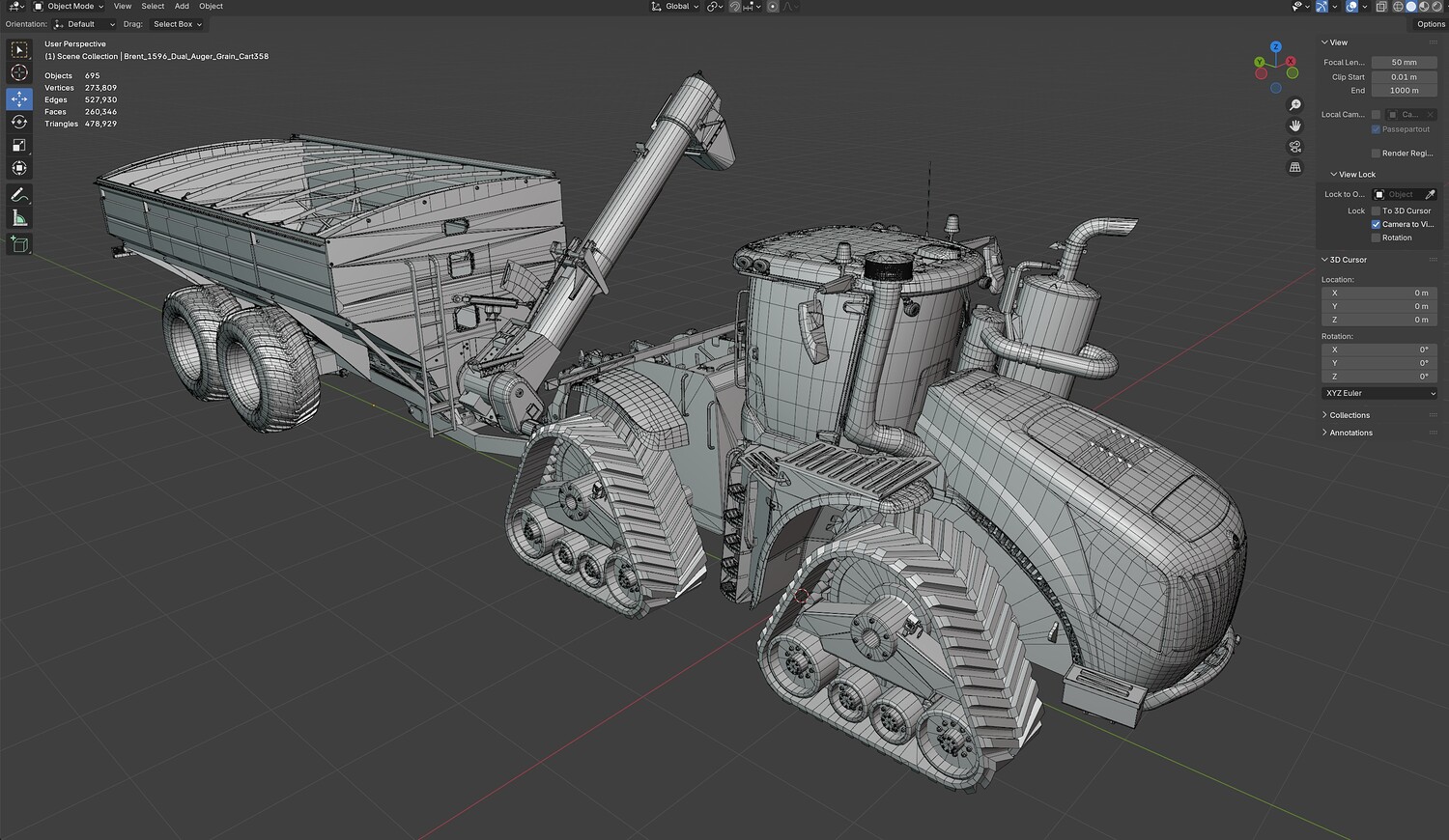Select the Transform tool
This screenshot has height=840, width=1449.
tap(19, 168)
